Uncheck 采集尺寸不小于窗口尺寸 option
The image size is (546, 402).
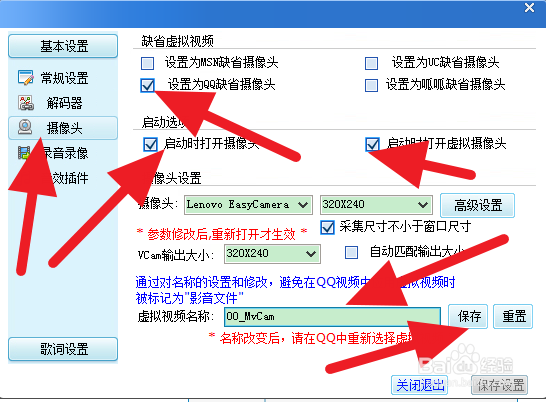click(327, 227)
